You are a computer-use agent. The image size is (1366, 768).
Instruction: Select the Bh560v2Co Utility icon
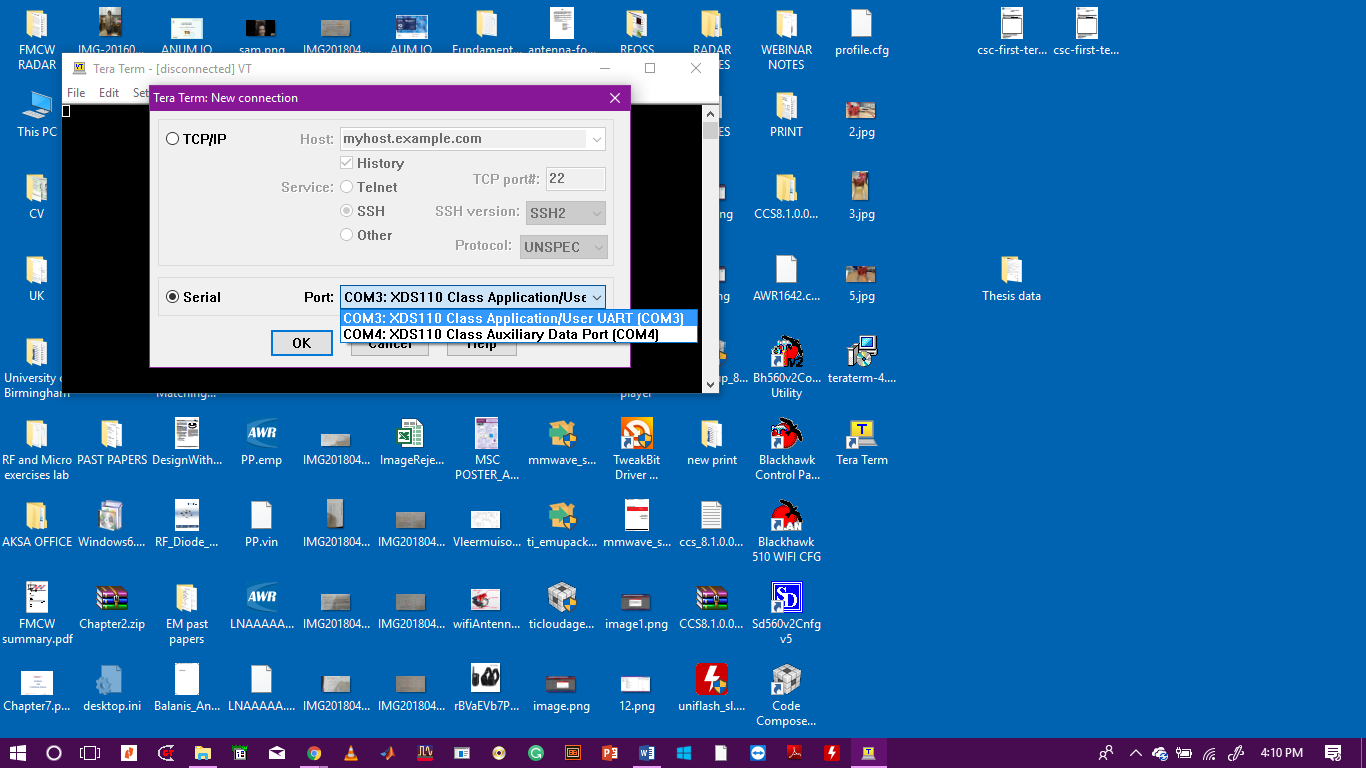787,367
